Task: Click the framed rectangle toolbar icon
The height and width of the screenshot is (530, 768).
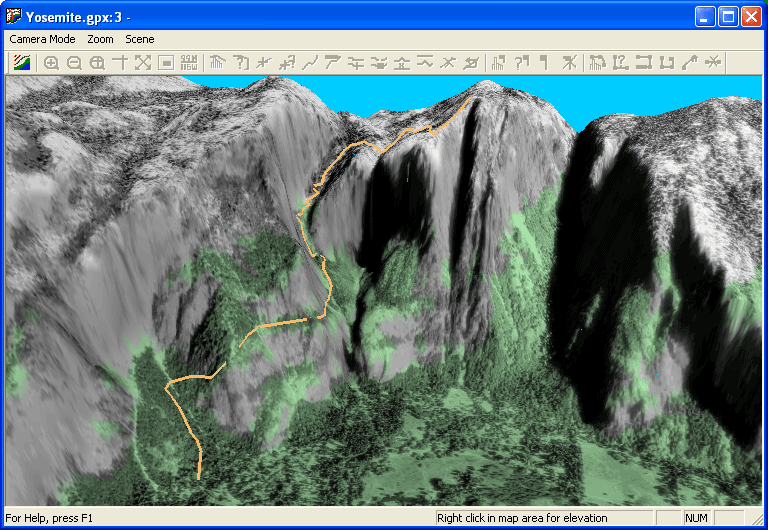Action: (166, 62)
